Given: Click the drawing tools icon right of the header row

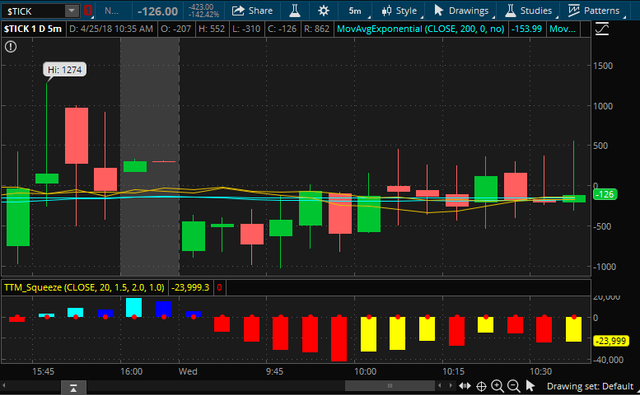Looking at the screenshot, I should point(602,29).
